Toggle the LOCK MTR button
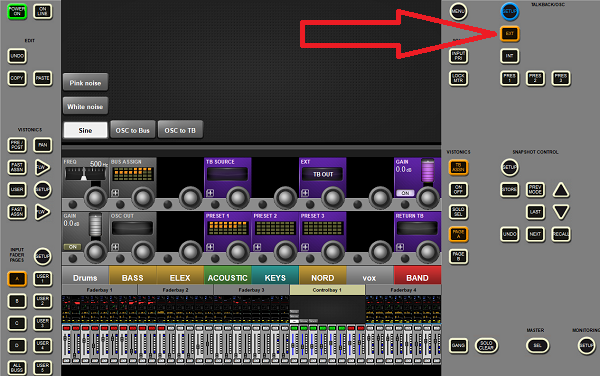This screenshot has height=376, width=600. pyautogui.click(x=458, y=78)
